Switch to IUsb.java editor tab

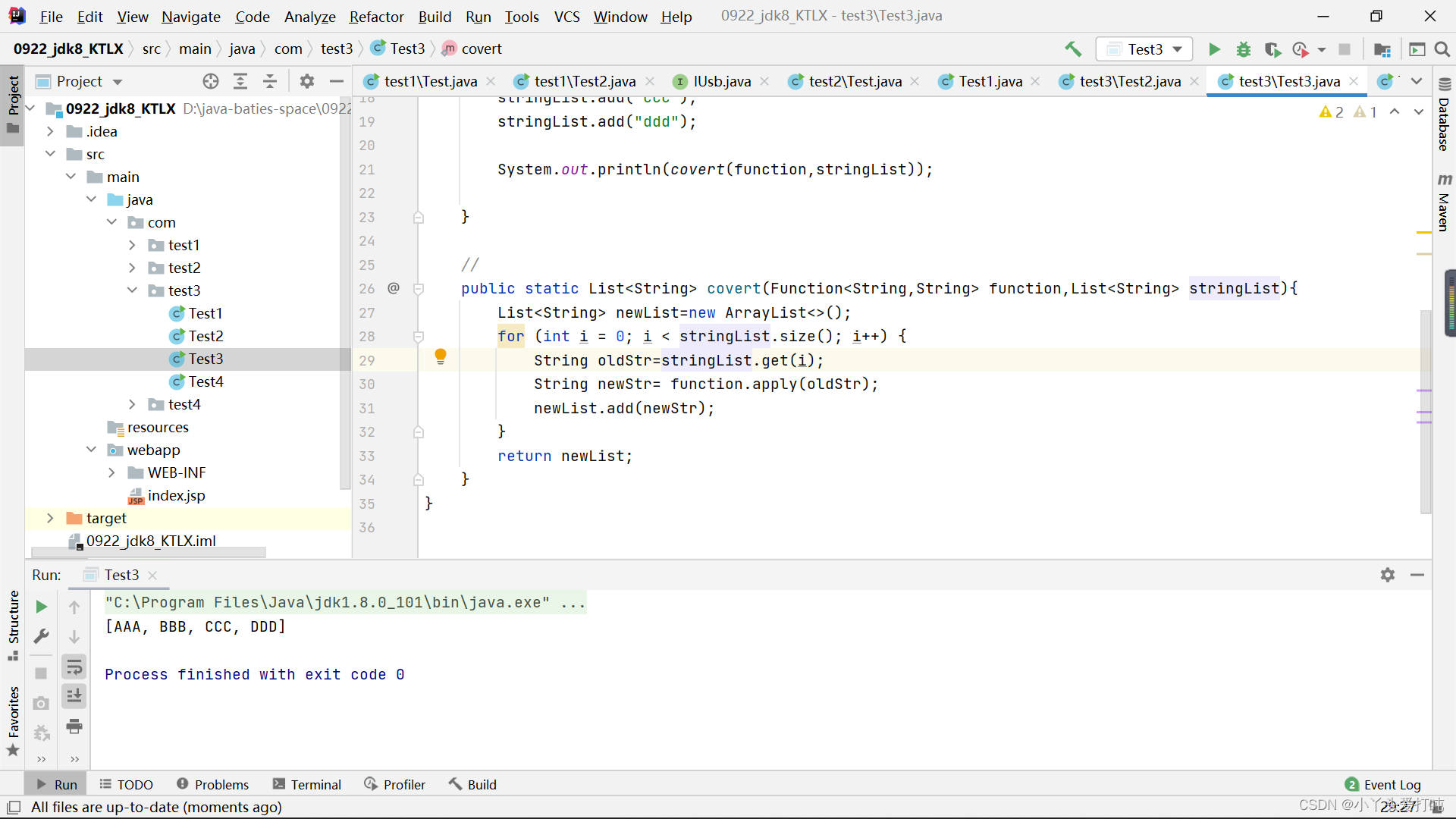tap(722, 81)
